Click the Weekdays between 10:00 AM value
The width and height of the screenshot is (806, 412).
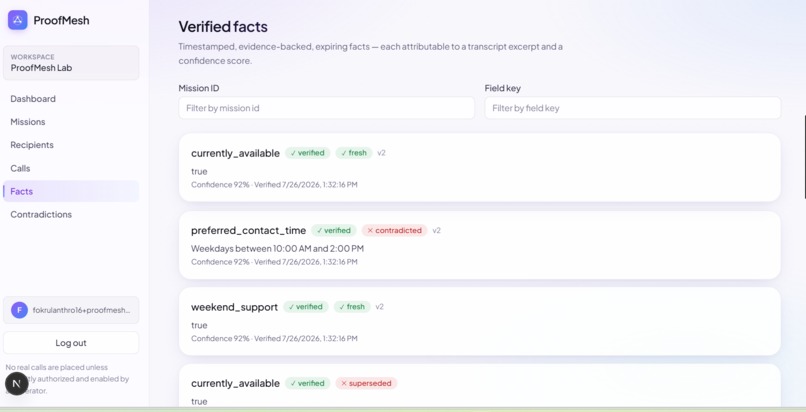click(278, 249)
